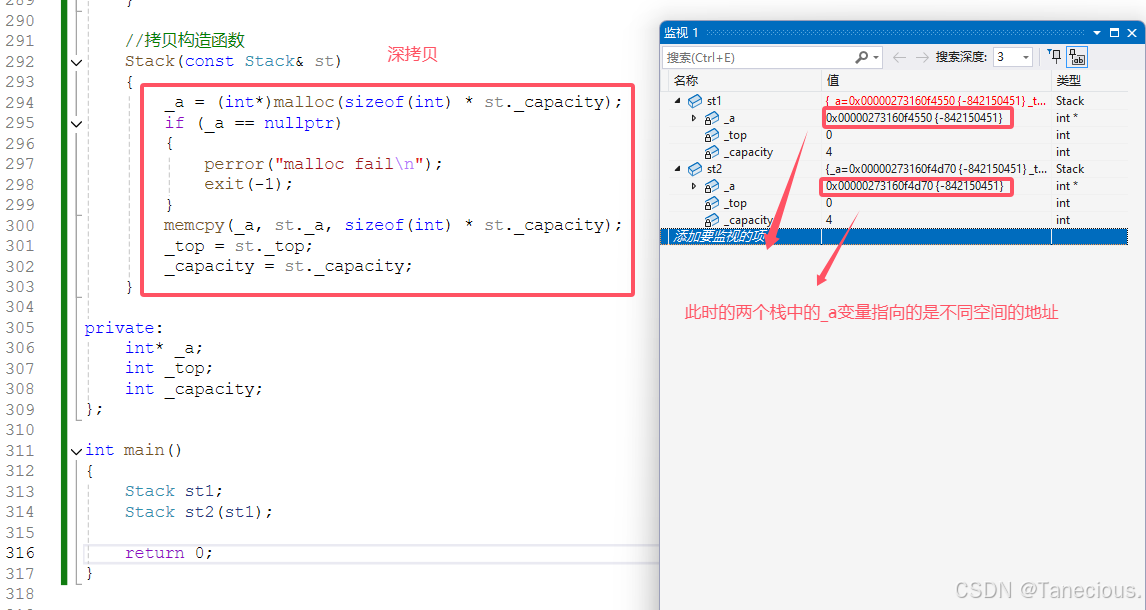Click the 添加要监视的项 add watch row
This screenshot has height=610, width=1146.
coord(893,236)
